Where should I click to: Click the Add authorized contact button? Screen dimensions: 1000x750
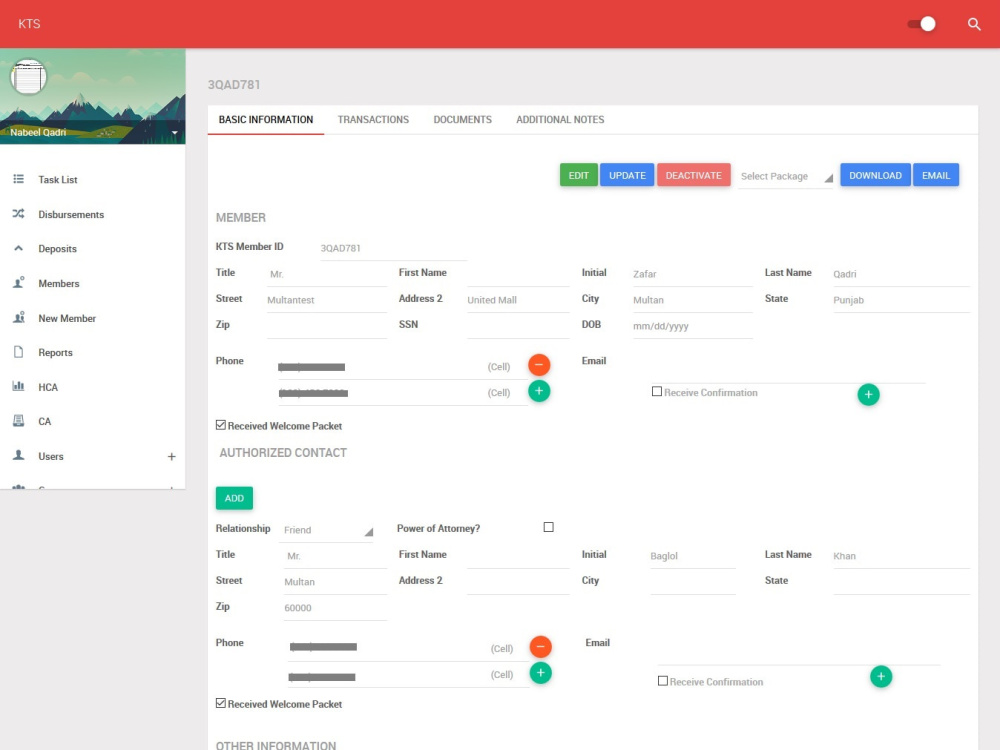click(x=234, y=498)
